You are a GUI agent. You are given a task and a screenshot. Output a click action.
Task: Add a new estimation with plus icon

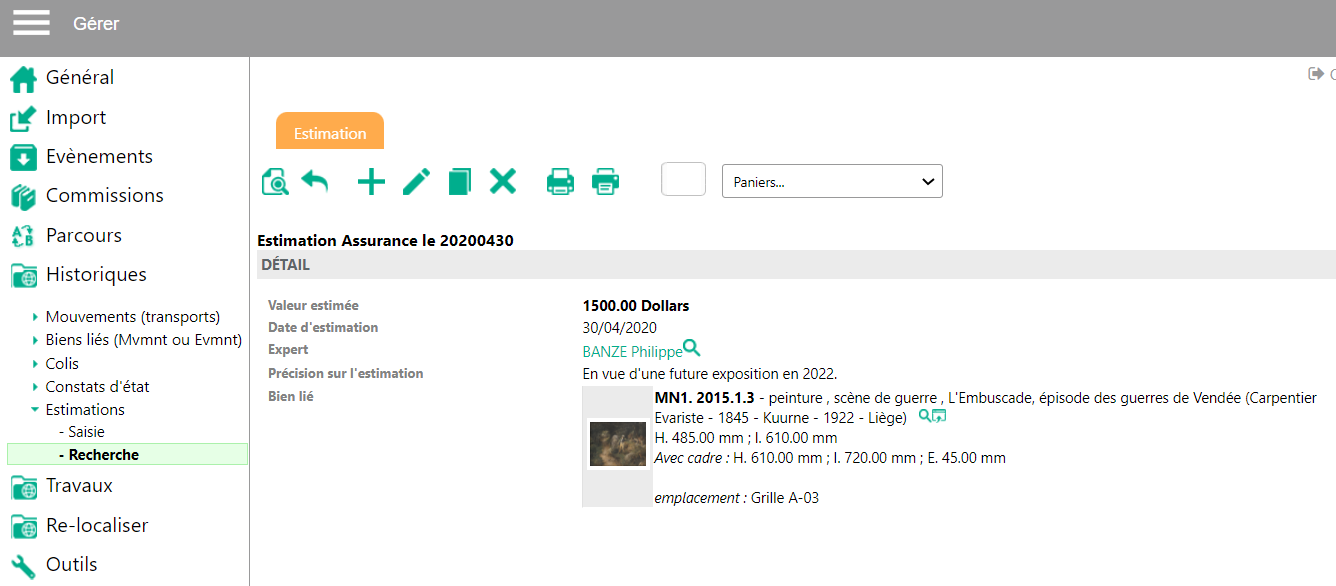371,181
